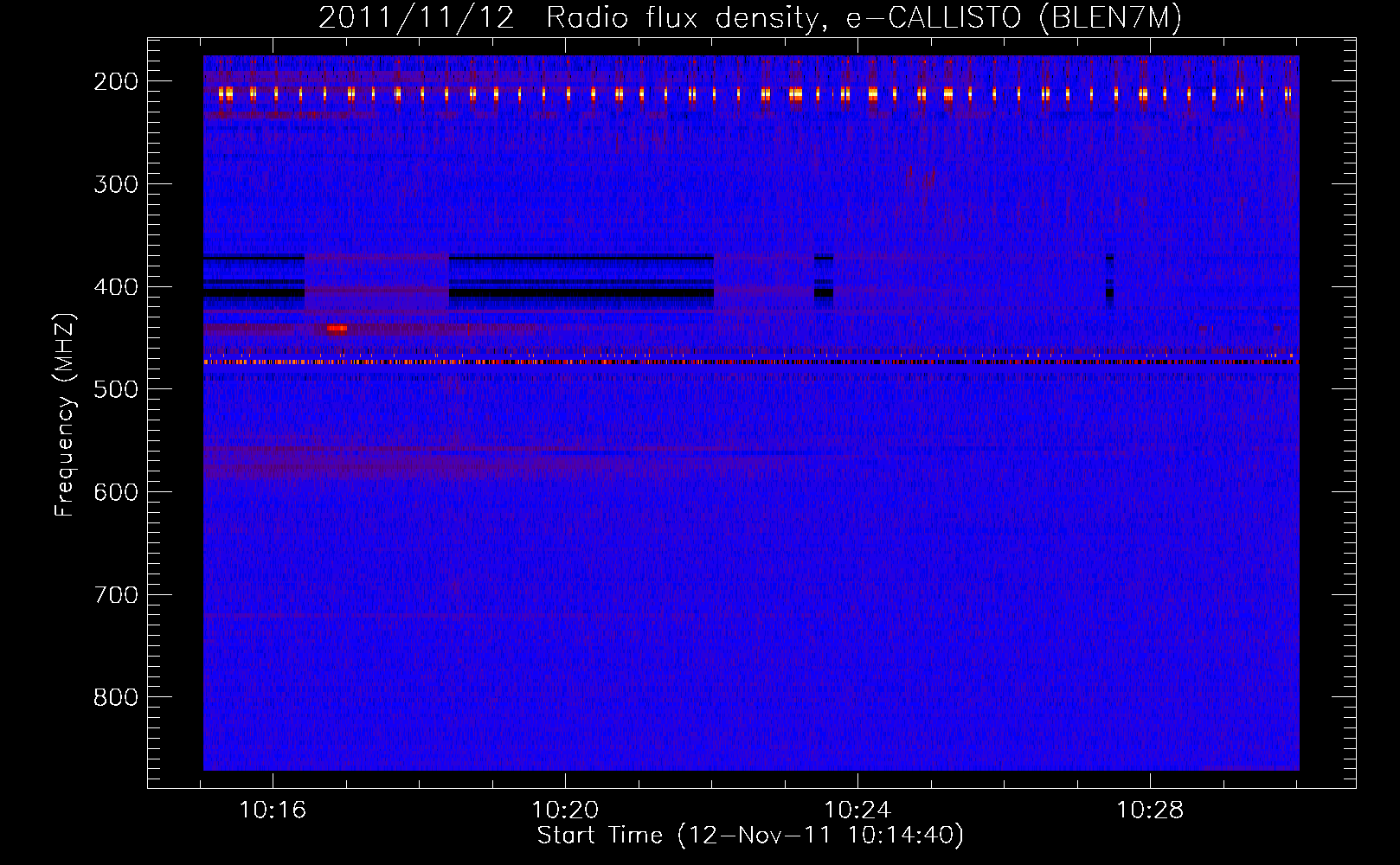Click the 10:24 time tick label
This screenshot has width=1400, height=865.
[857, 811]
